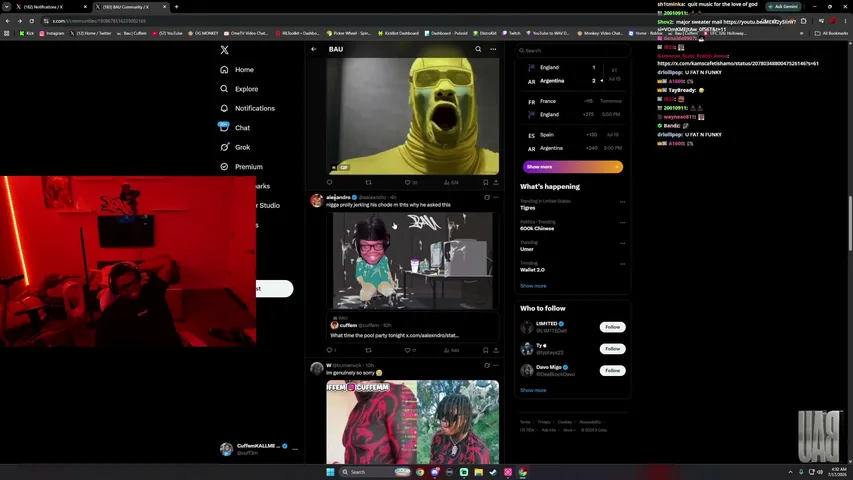The height and width of the screenshot is (480, 853).
Task: Follow the LIMITED account
Action: click(612, 327)
